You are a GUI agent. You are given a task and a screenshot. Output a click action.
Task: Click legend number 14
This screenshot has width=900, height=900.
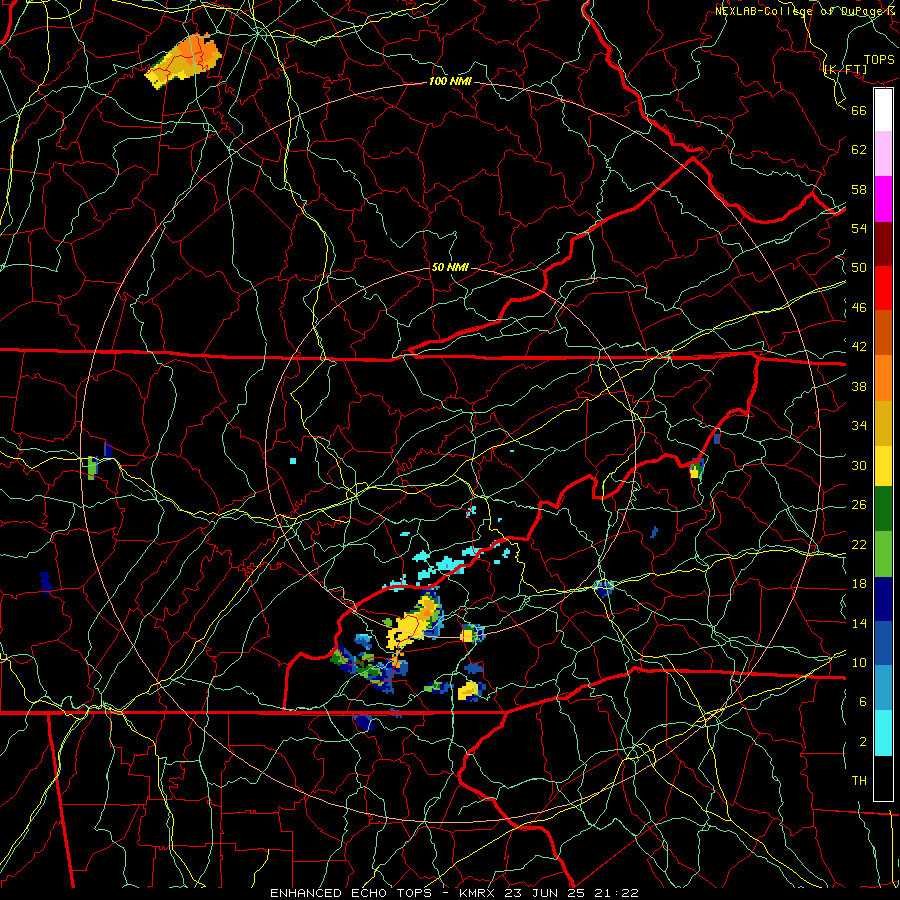pyautogui.click(x=859, y=623)
